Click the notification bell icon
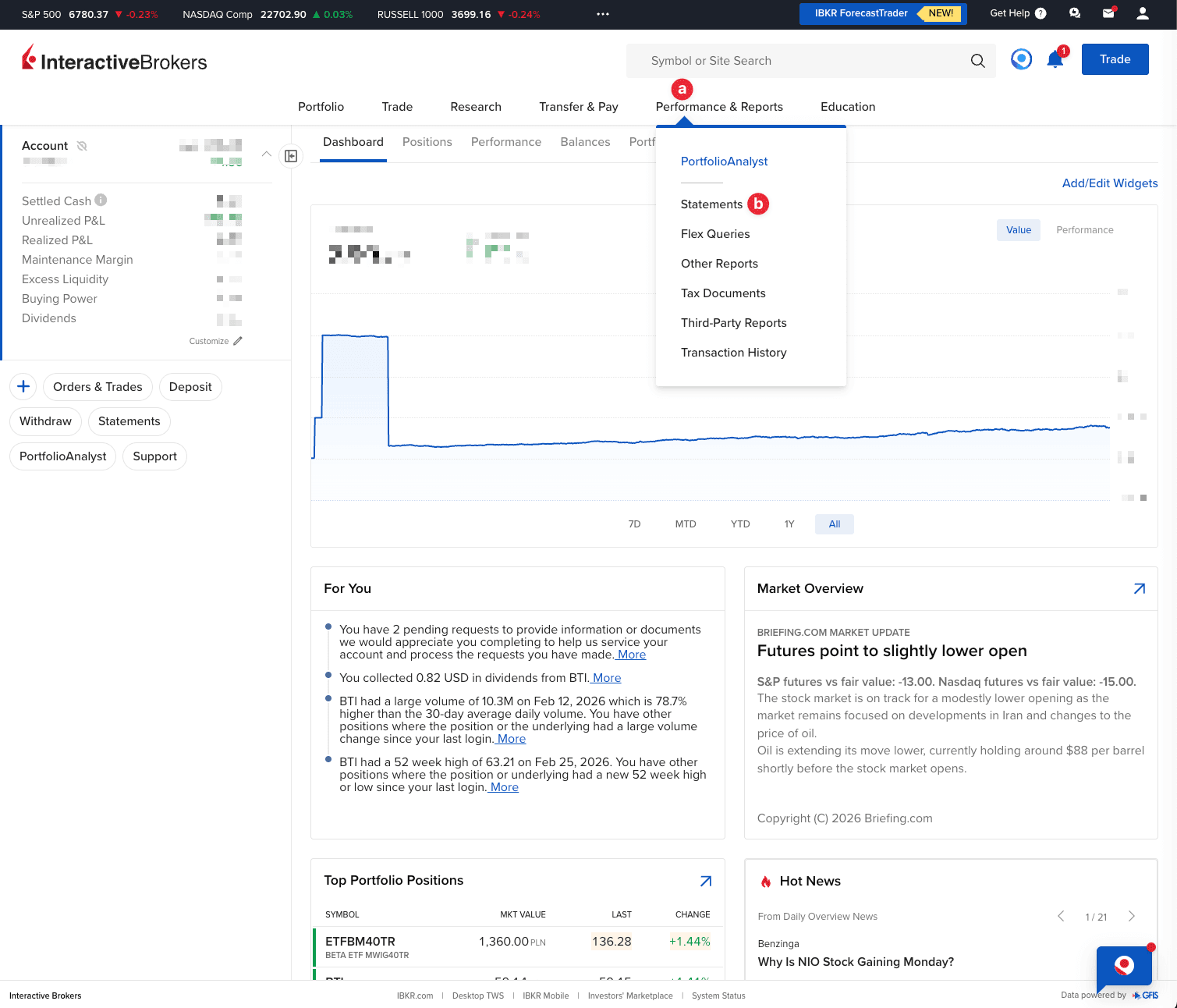The height and width of the screenshot is (1008, 1177). 1055,59
